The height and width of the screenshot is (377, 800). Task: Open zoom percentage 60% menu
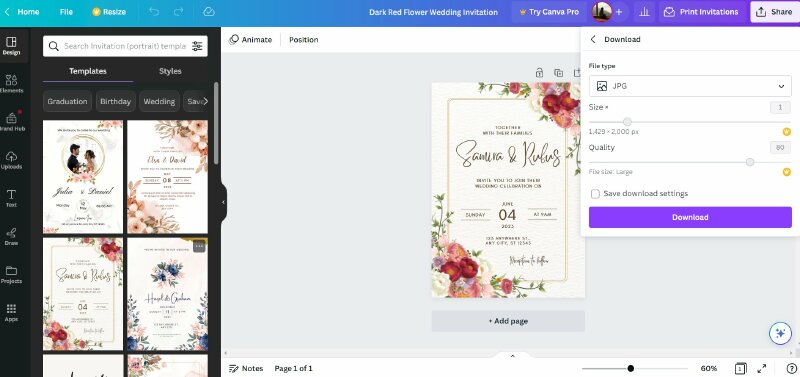708,368
